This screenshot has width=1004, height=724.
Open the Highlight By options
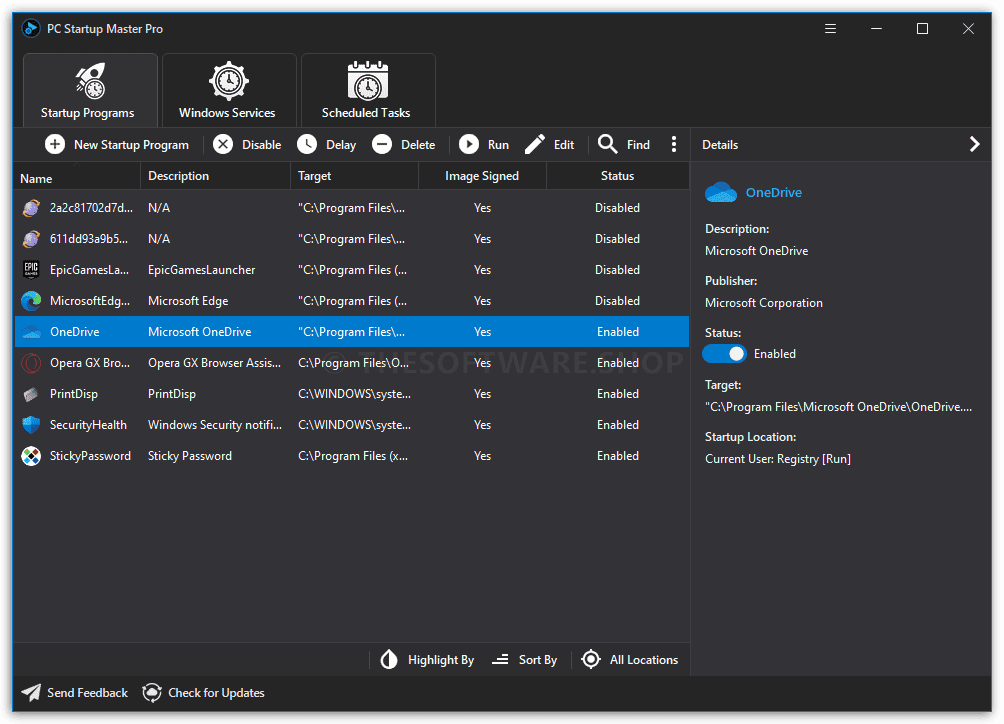[x=428, y=660]
